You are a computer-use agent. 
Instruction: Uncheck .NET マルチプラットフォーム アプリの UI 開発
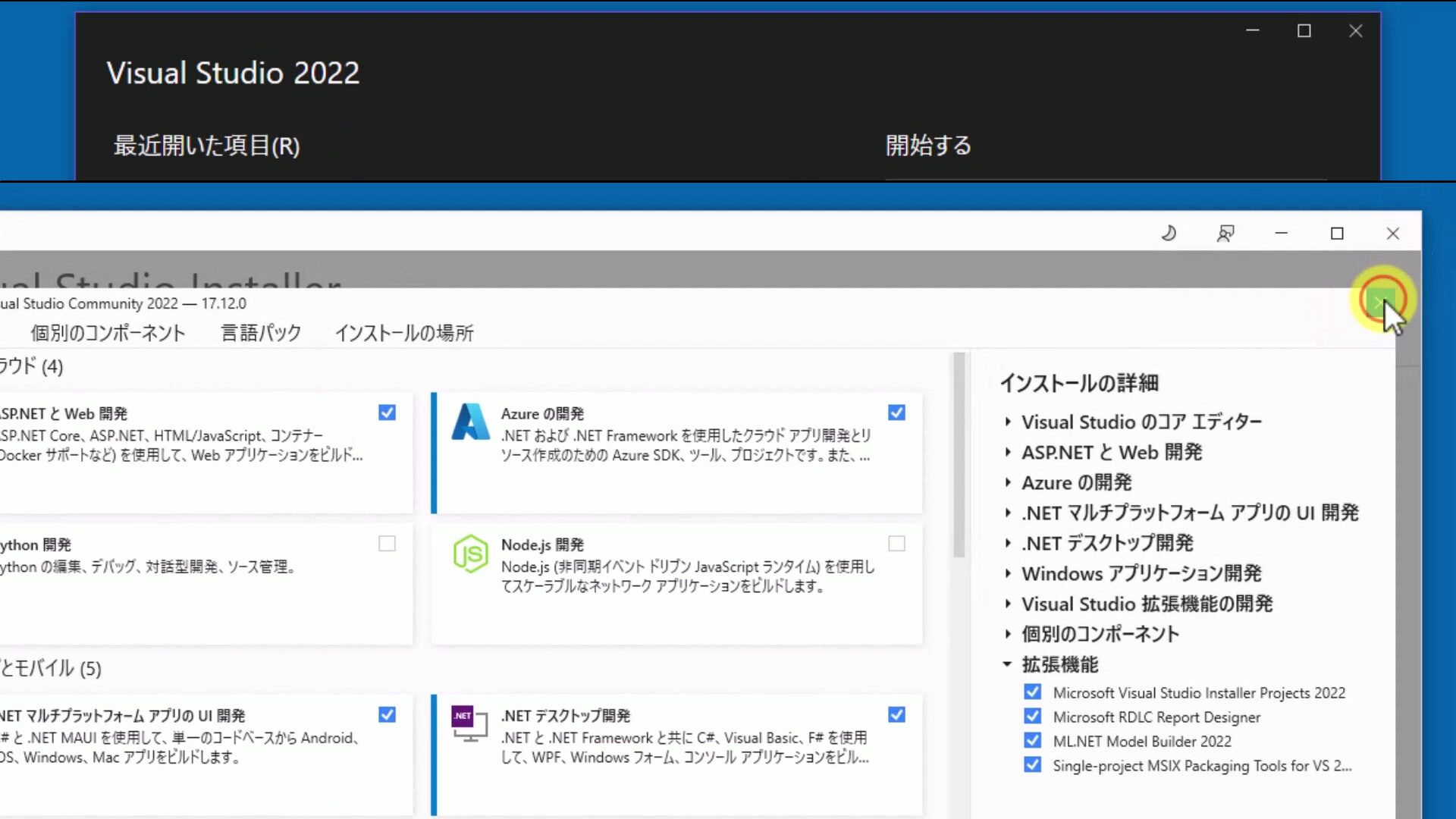[387, 714]
